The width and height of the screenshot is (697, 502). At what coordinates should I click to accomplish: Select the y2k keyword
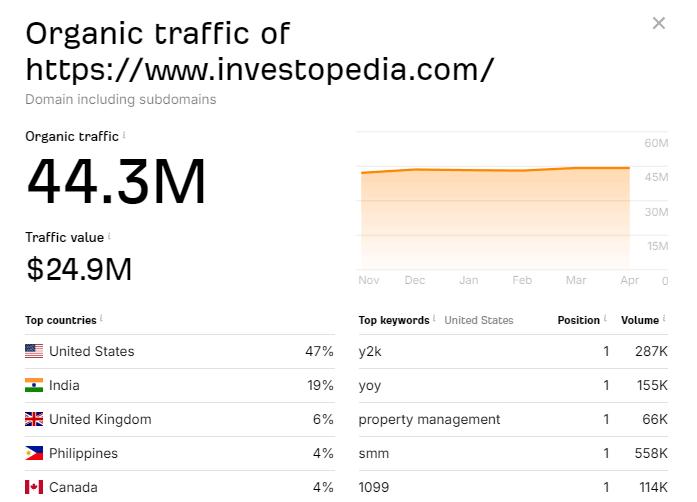point(370,351)
